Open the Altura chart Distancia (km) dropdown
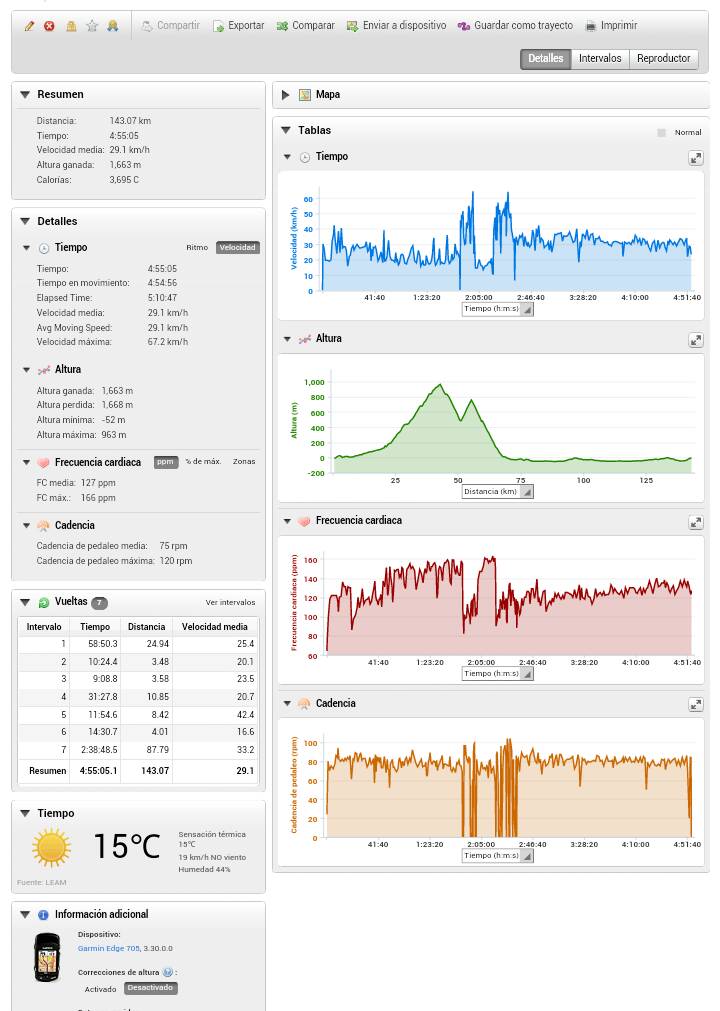The height and width of the screenshot is (1011, 720). click(x=497, y=492)
